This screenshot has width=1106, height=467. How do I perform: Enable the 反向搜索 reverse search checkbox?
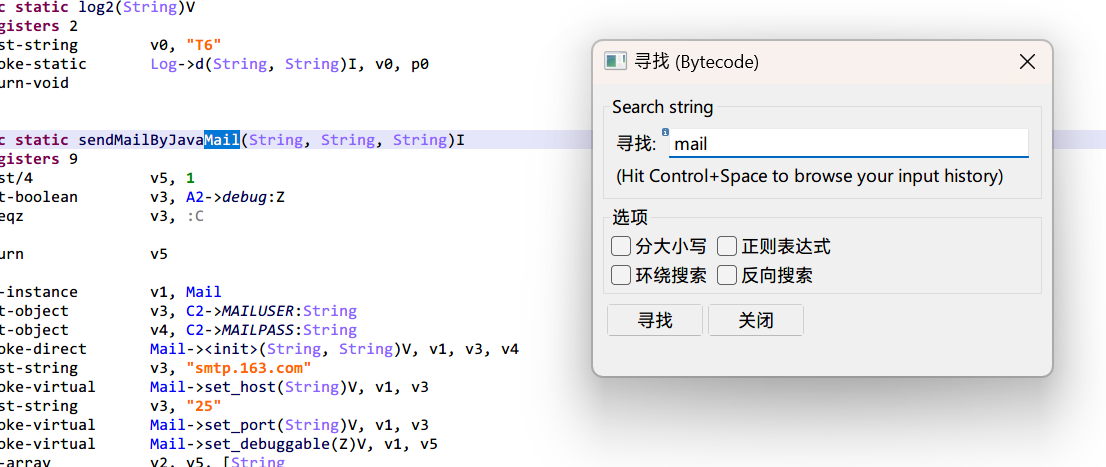(727, 275)
